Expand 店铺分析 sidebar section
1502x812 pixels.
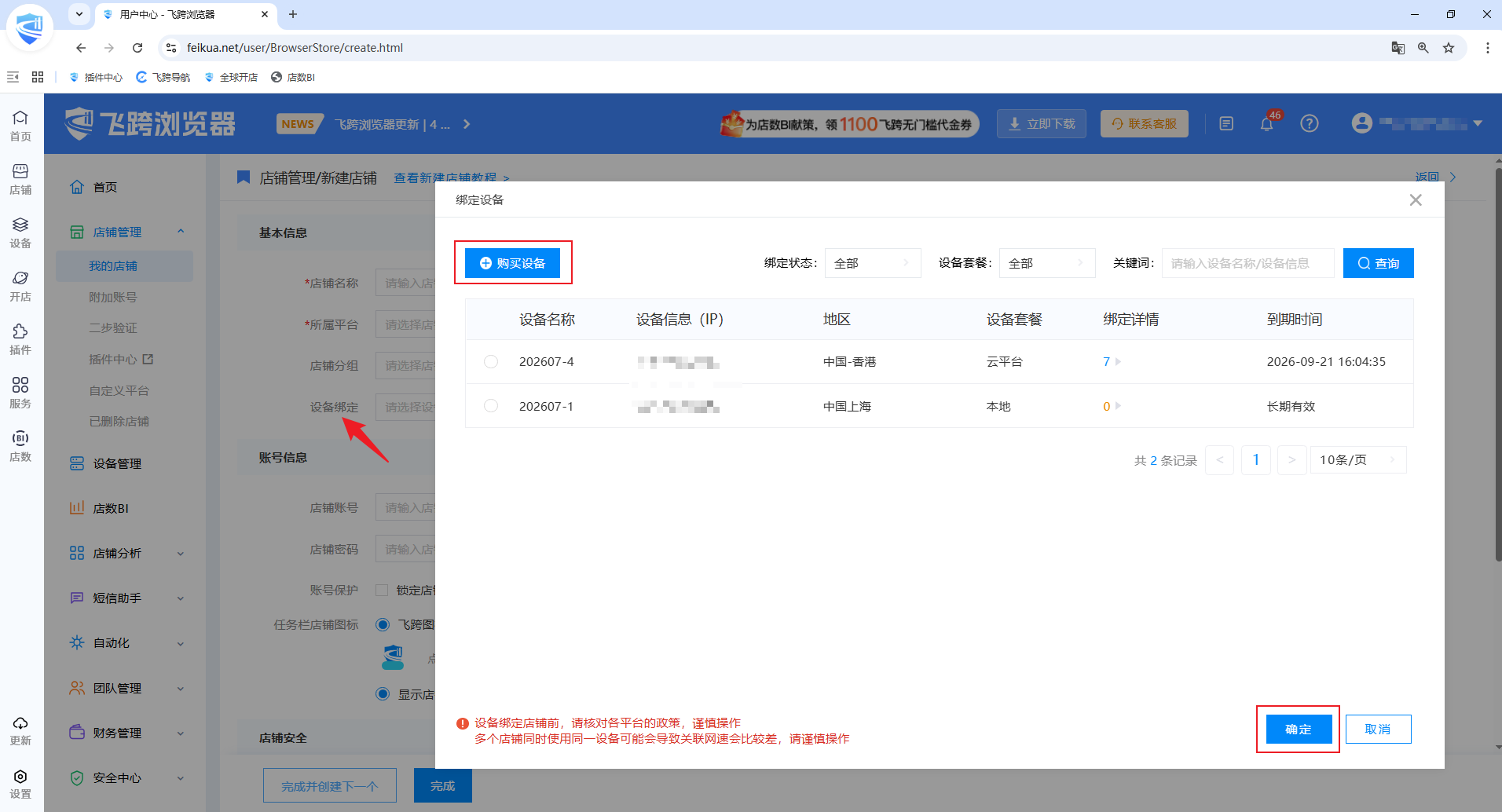tap(181, 554)
